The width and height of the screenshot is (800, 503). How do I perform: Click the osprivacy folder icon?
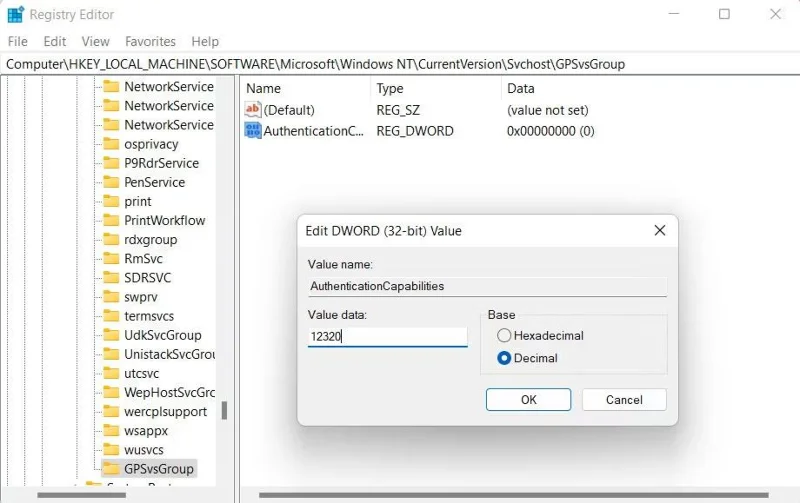pyautogui.click(x=111, y=144)
